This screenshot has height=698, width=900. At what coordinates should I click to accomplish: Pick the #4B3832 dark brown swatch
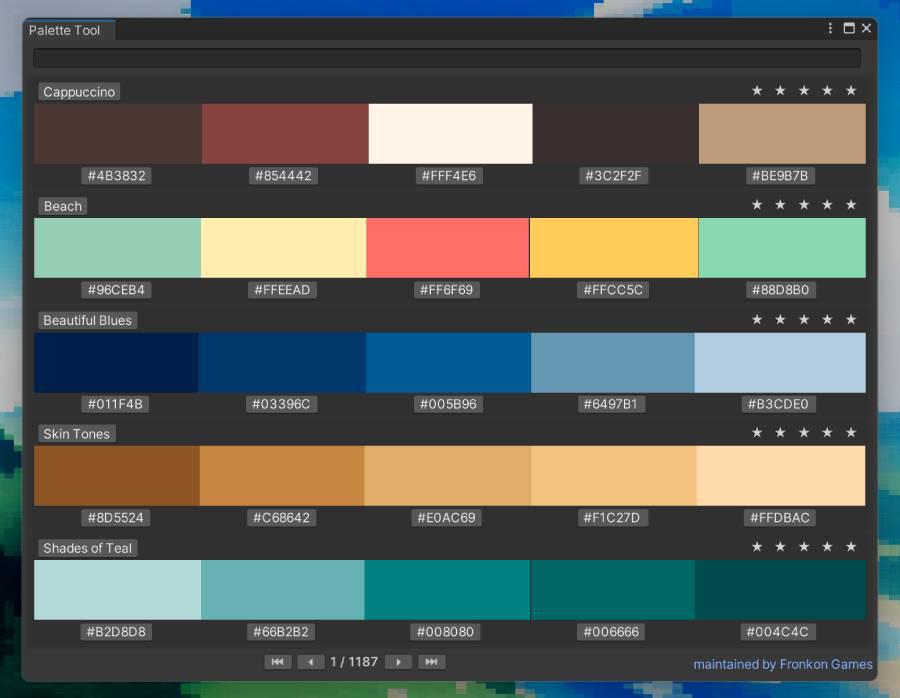[x=118, y=134]
